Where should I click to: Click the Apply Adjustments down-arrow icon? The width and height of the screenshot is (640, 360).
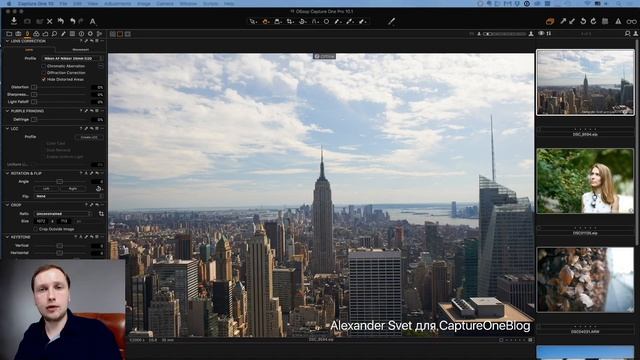coord(572,21)
